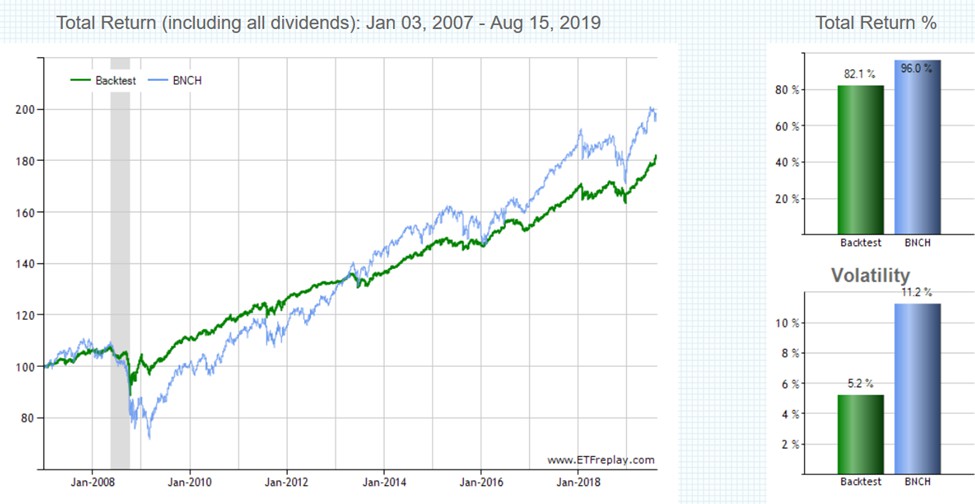Click the Jan-2018 x-axis date label
The image size is (975, 504).
point(579,481)
